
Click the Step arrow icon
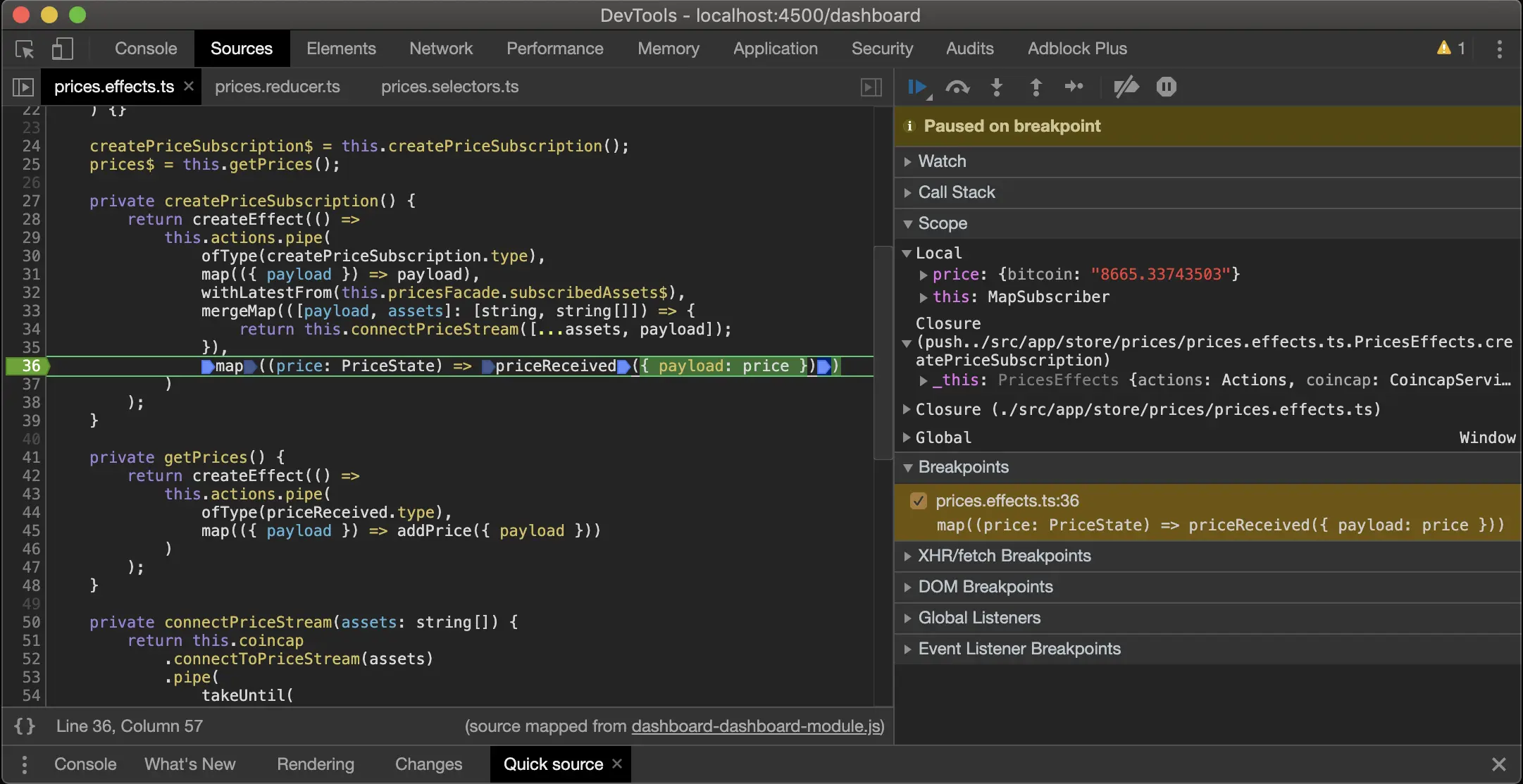click(x=1074, y=87)
